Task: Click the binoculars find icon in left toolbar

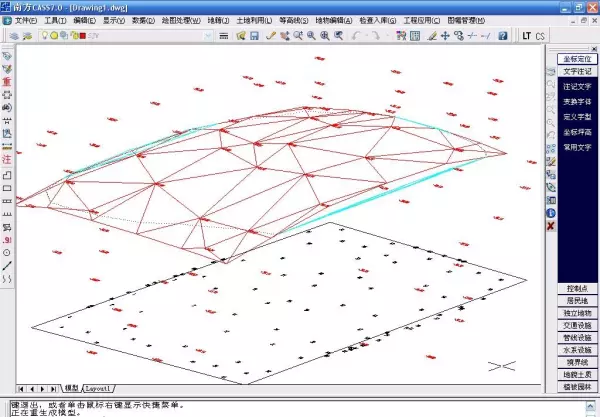Action: point(7,108)
